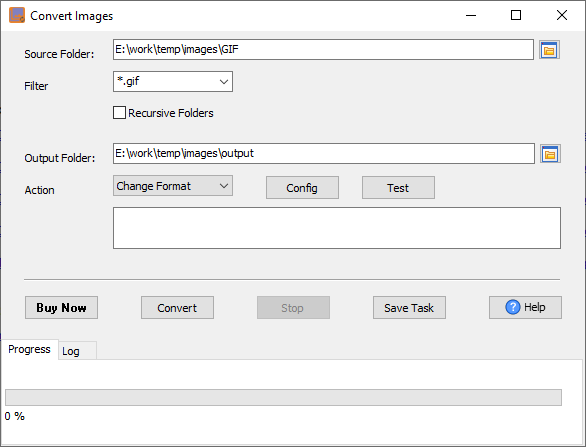Click the Source Folder label
The width and height of the screenshot is (586, 447).
(59, 54)
